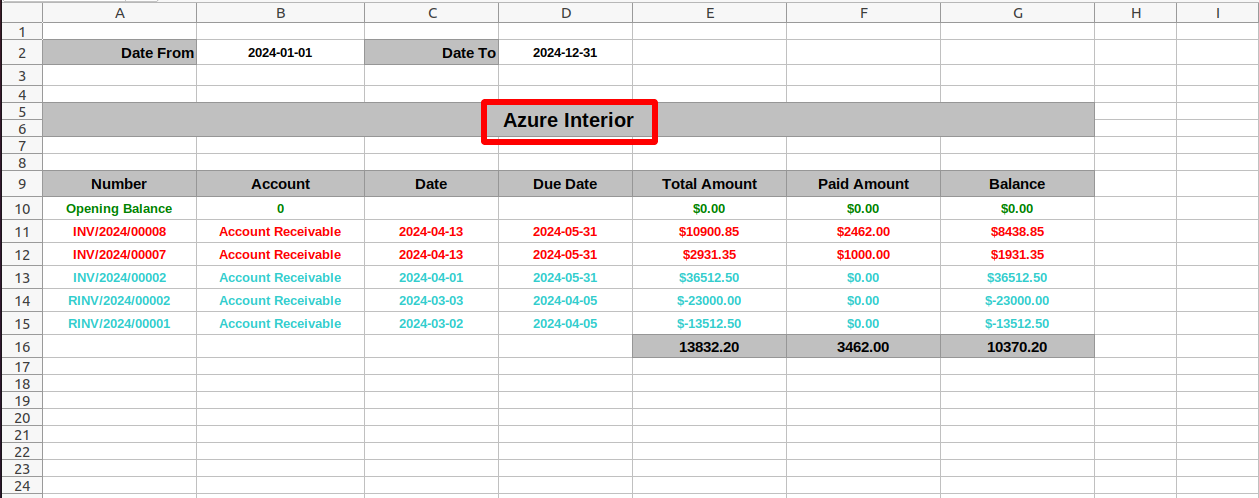Select column E header
Screen dimensions: 1259x498
pos(709,13)
